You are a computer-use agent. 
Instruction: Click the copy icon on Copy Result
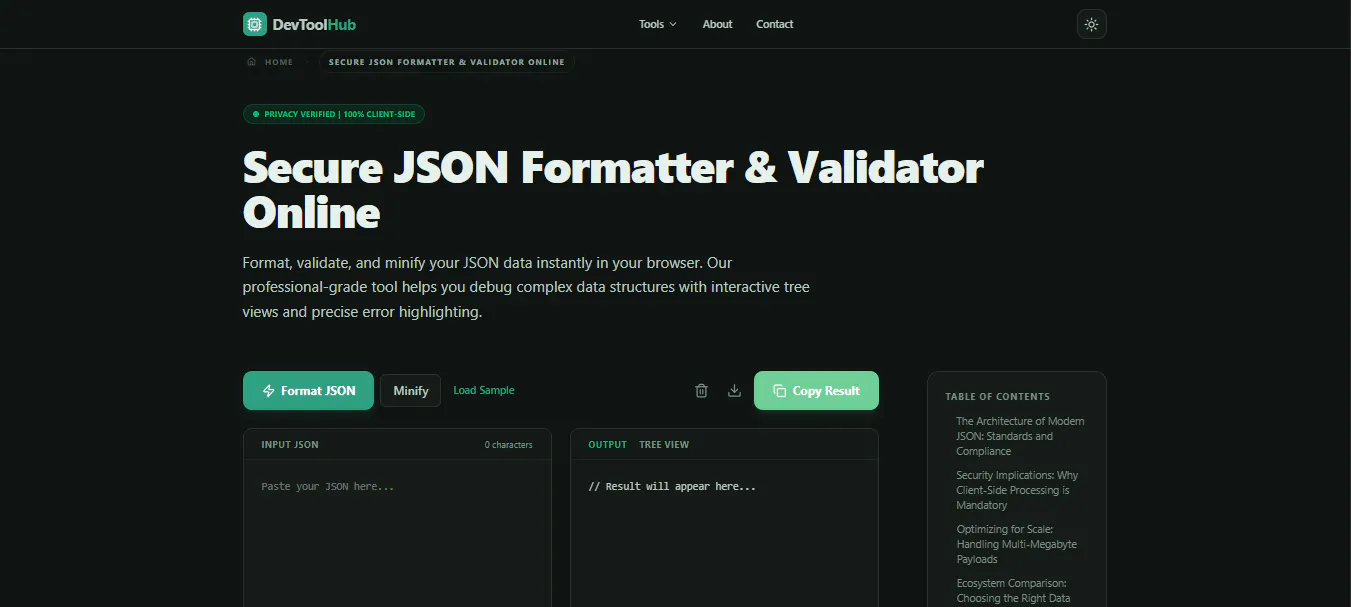pyautogui.click(x=780, y=391)
